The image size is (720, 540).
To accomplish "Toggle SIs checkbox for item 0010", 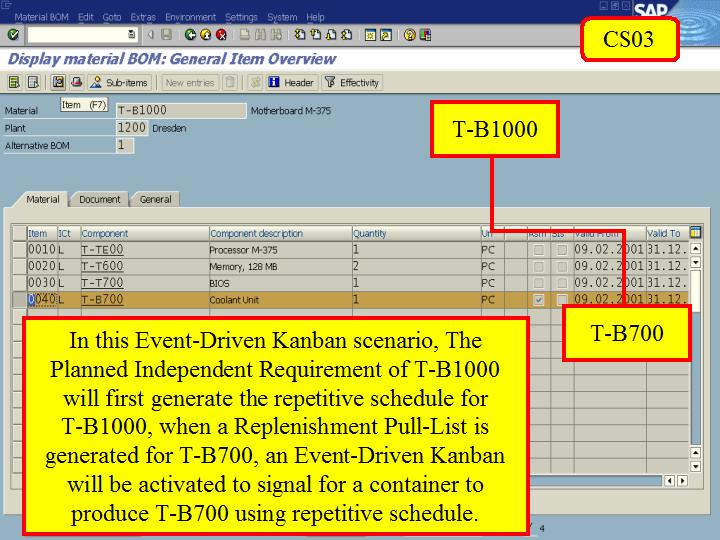I will tap(562, 250).
